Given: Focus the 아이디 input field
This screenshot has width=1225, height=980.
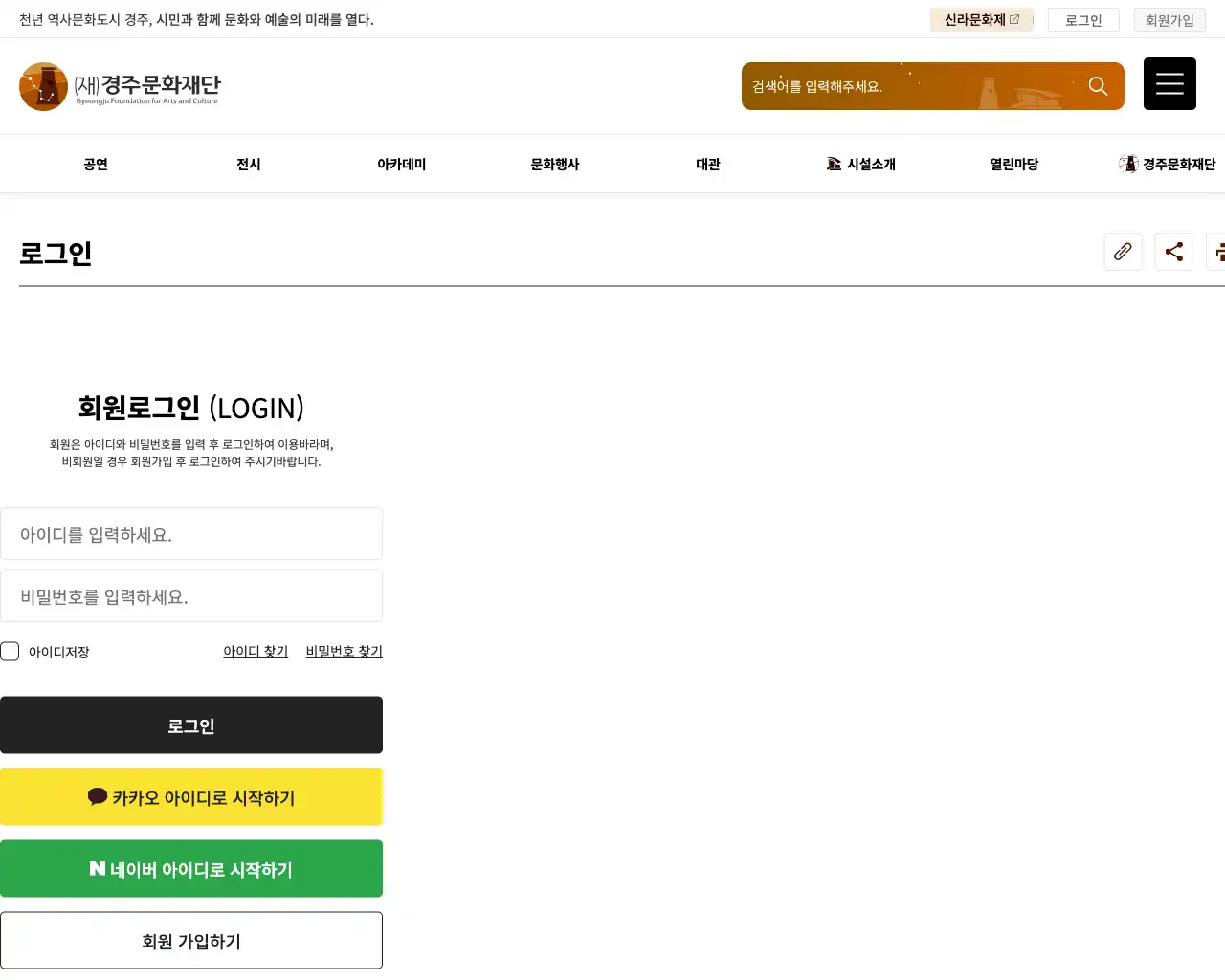Looking at the screenshot, I should [191, 534].
